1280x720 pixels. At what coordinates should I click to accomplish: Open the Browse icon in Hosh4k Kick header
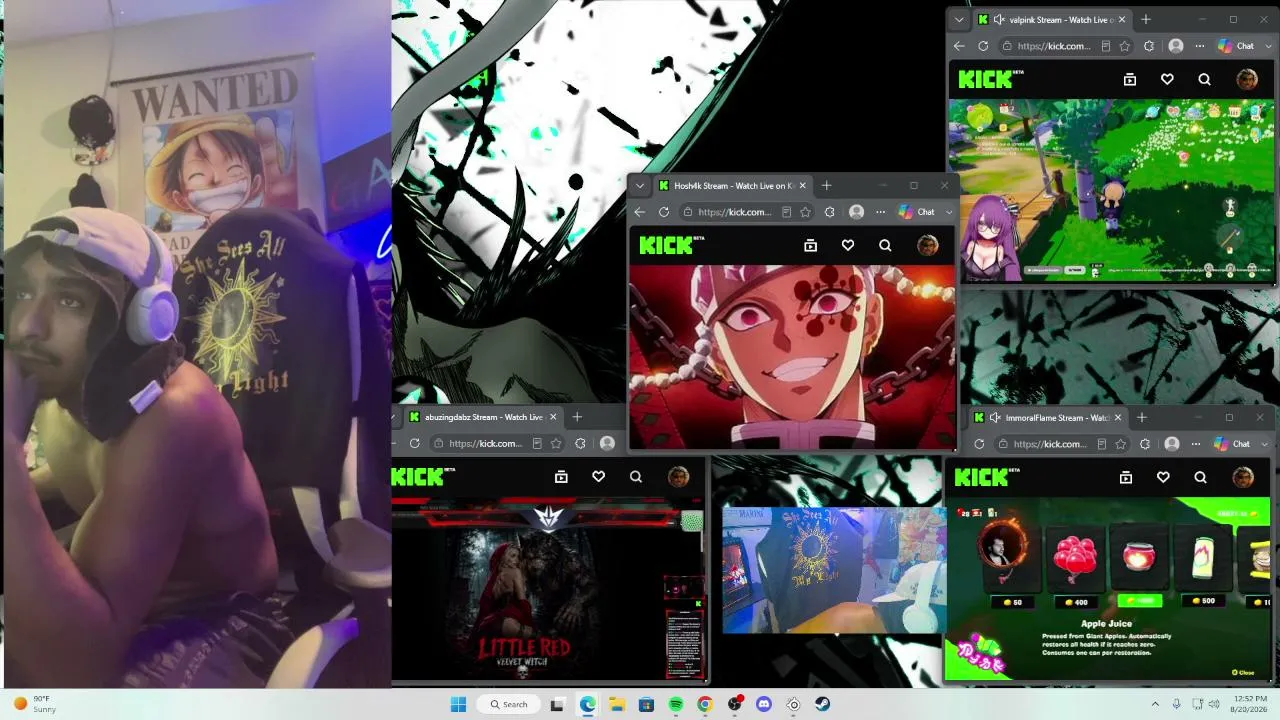(x=811, y=245)
